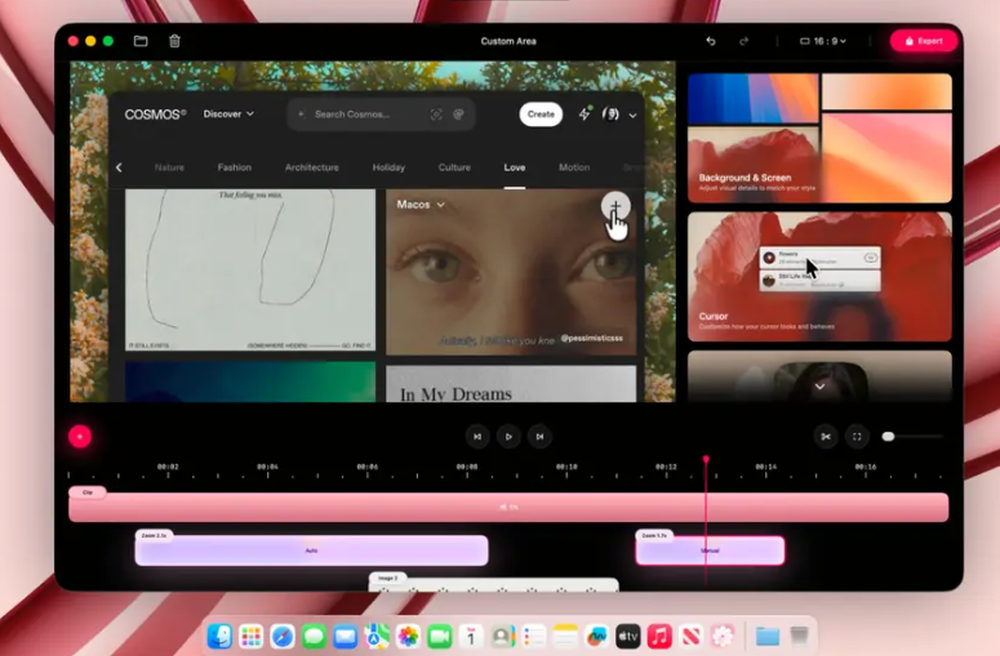Switch to the Love tab in Cosmos

(x=514, y=167)
